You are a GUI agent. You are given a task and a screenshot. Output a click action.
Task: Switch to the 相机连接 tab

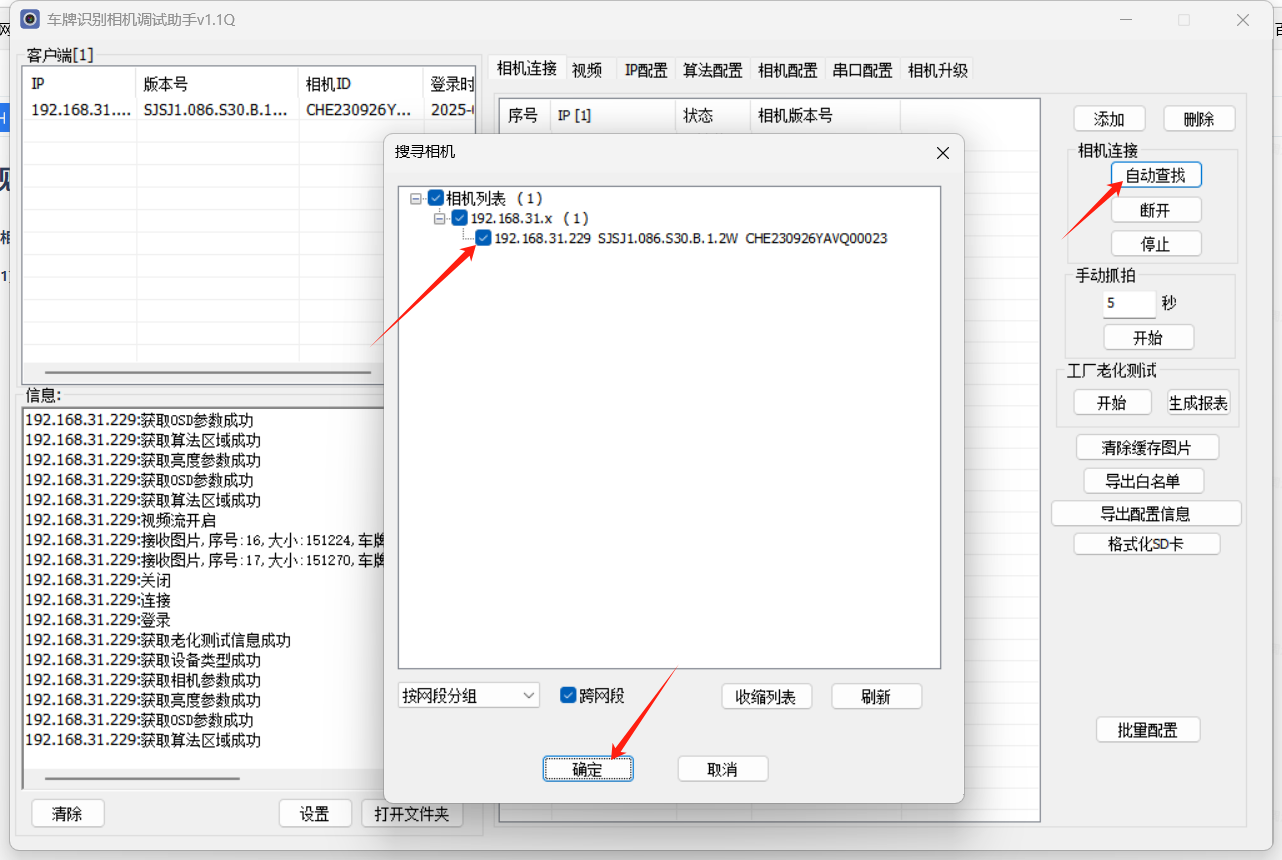[x=527, y=69]
